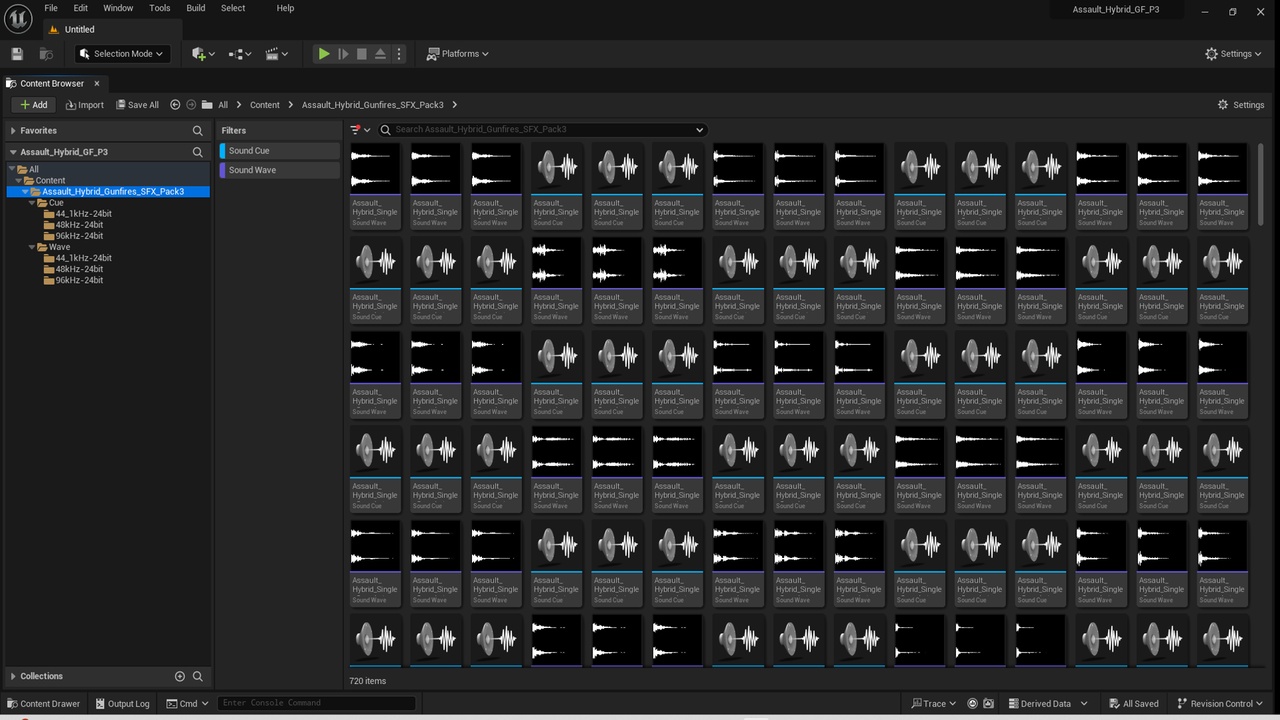
Task: Navigate back with the history back arrow
Action: pos(176,105)
